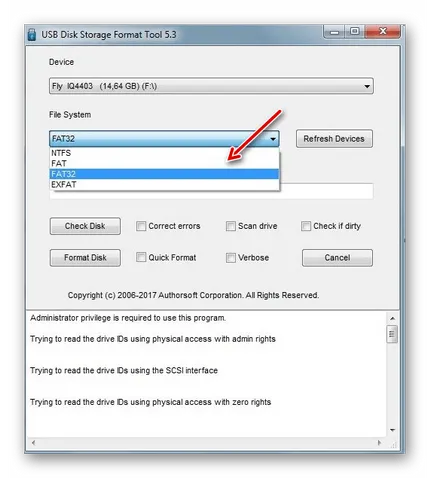Pick the highlighted FAT32 list option
The height and width of the screenshot is (478, 434).
point(164,174)
